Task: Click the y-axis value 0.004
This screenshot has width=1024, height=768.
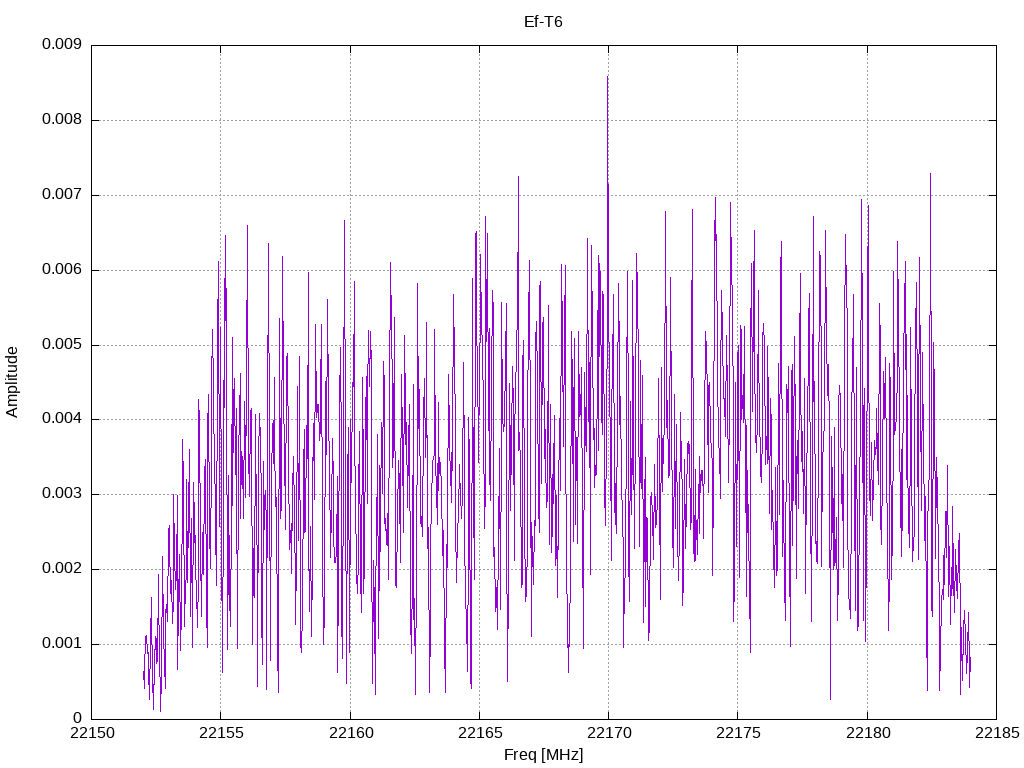Action: pos(62,419)
